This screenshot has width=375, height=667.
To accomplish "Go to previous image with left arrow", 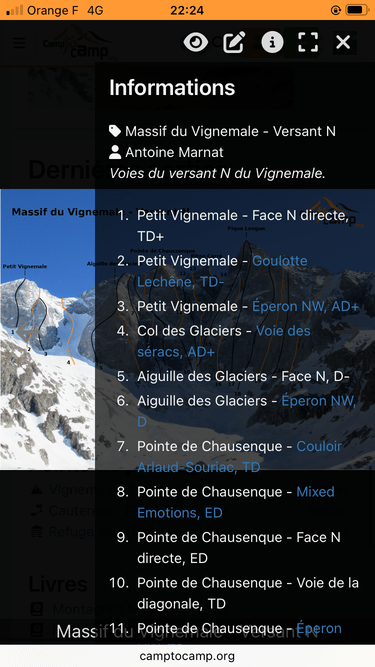I will click(x=26, y=332).
